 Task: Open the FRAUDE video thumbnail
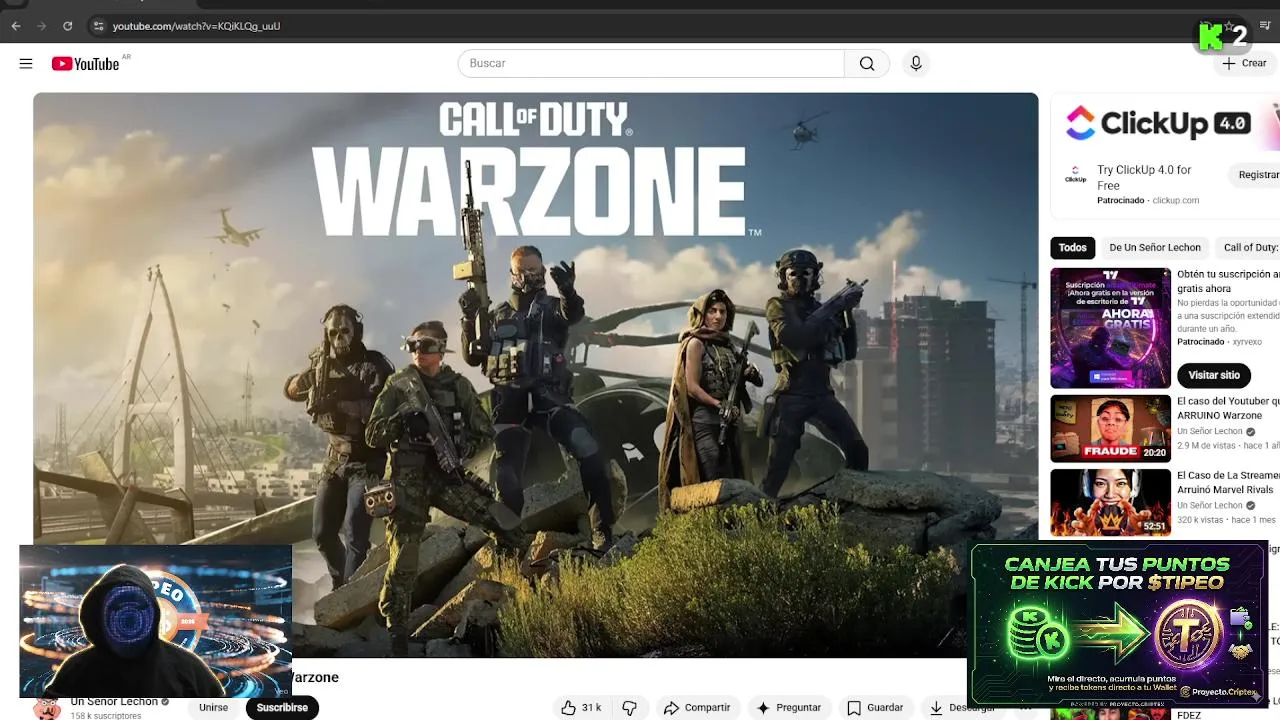point(1110,429)
